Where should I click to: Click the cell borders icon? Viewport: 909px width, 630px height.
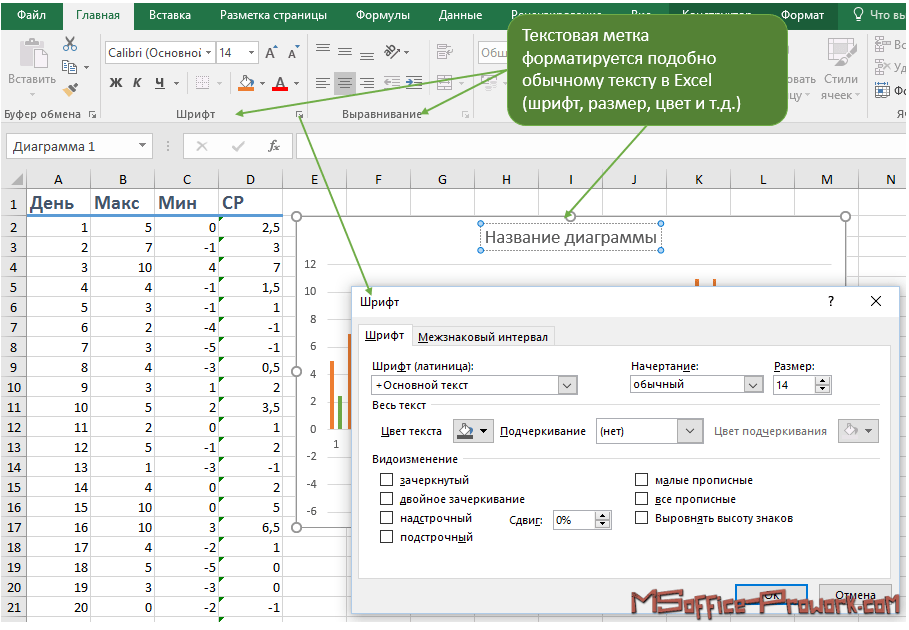(x=202, y=83)
